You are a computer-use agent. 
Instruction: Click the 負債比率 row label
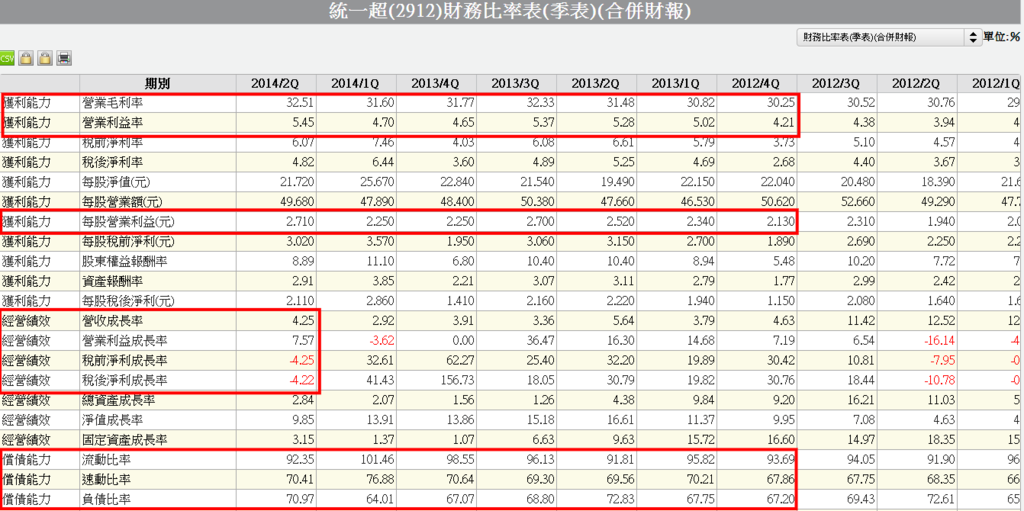[107, 499]
